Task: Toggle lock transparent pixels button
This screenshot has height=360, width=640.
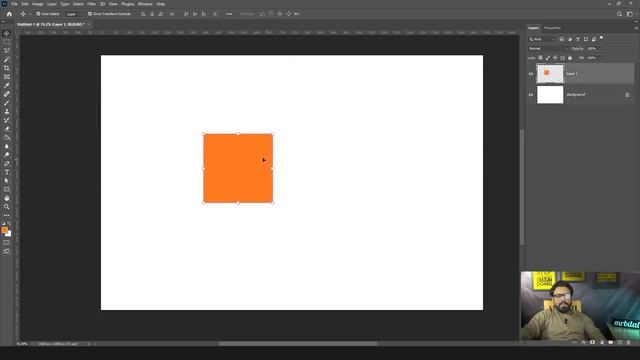Action: [540, 58]
